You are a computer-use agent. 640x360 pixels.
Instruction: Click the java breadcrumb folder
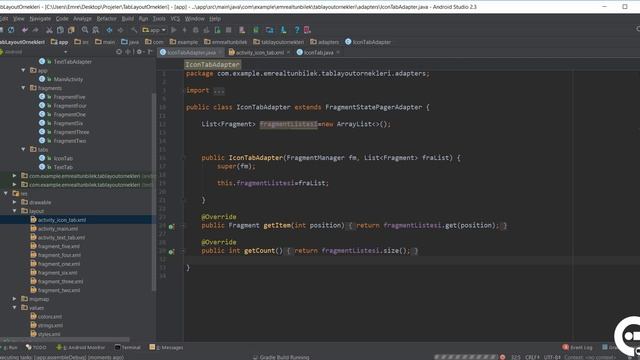point(130,42)
